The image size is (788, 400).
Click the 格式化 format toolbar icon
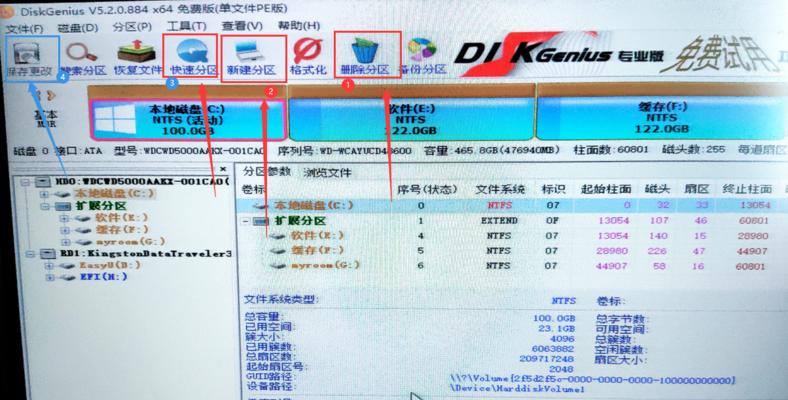coord(308,58)
